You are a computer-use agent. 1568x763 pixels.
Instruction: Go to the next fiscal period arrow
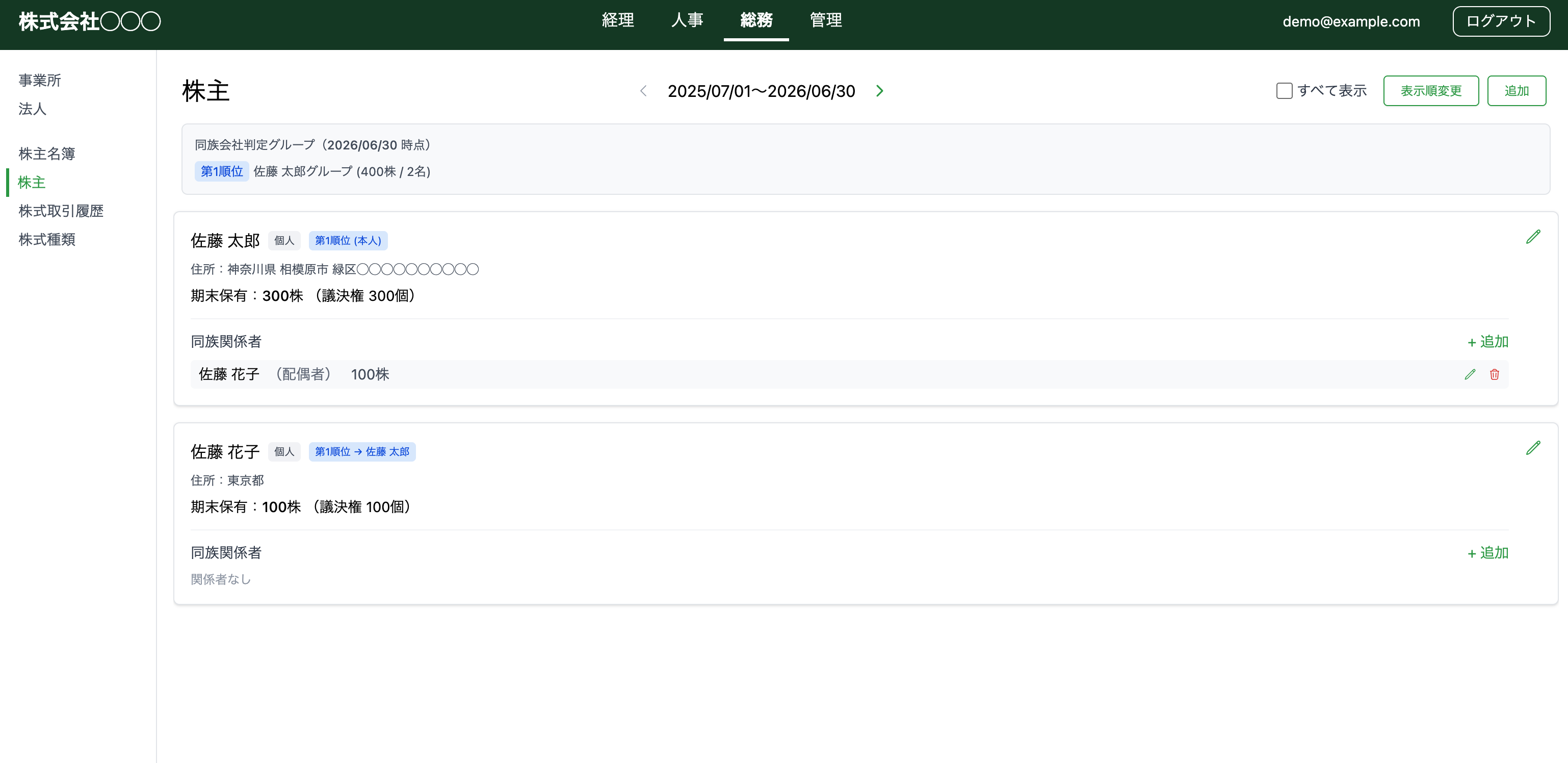[879, 91]
